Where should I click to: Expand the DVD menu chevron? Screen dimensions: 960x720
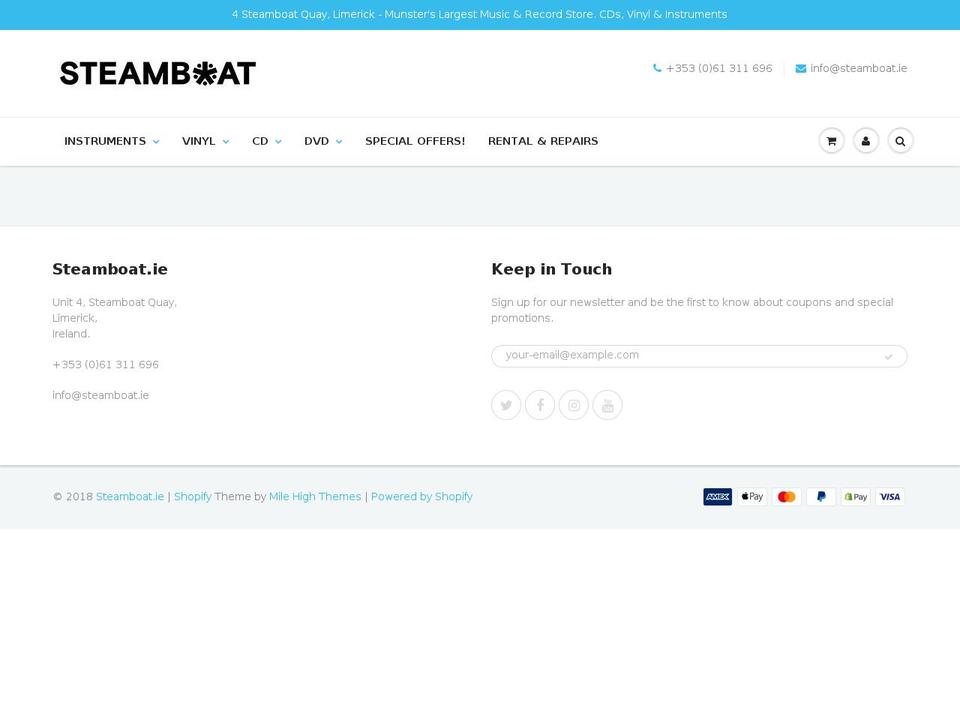[x=339, y=141]
